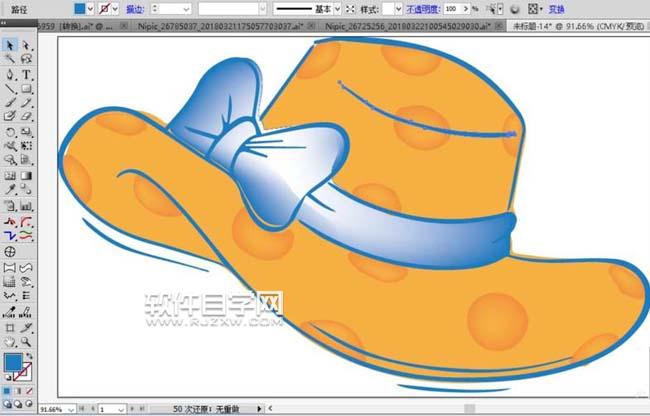
Task: Enable Draw Behind mode
Action: (18, 403)
